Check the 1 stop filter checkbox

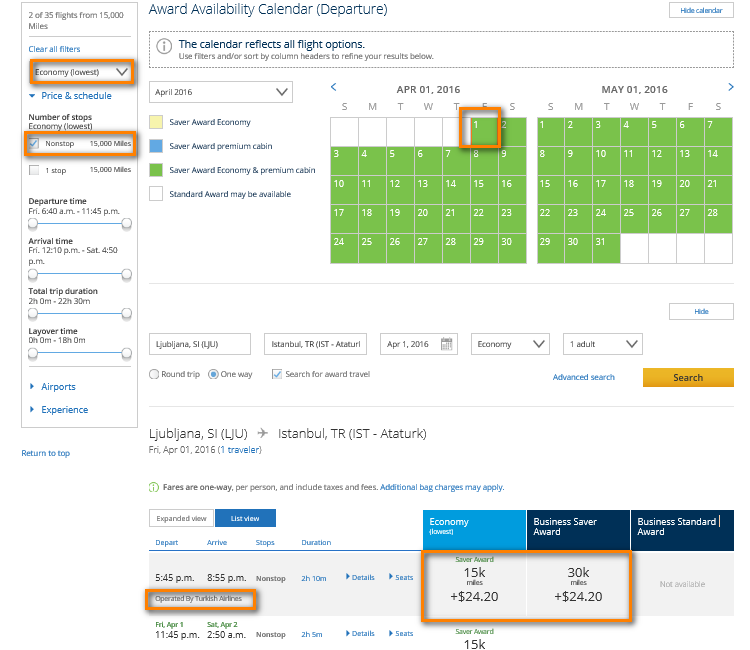tap(34, 170)
